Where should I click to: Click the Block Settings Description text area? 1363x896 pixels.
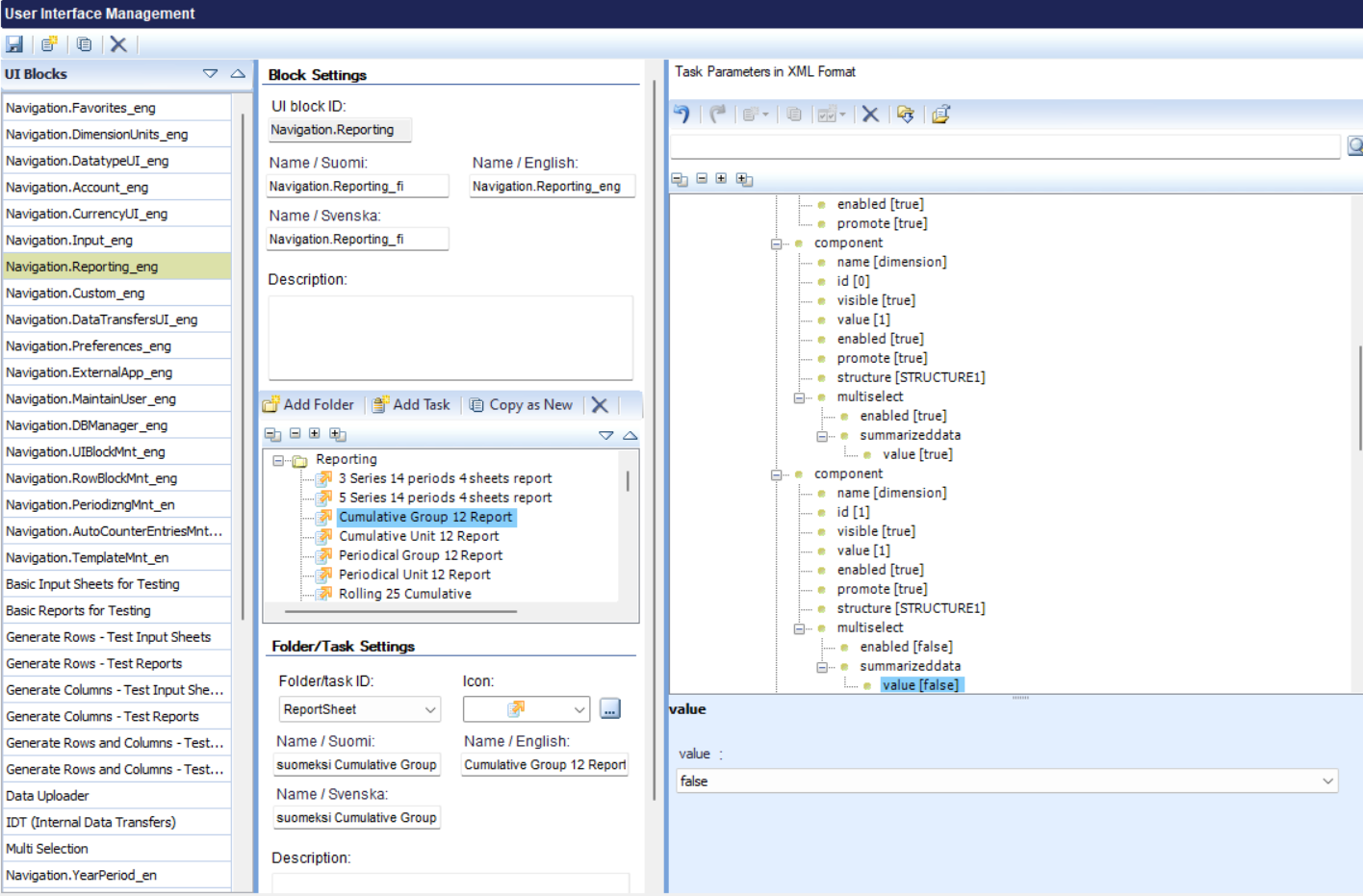tap(450, 337)
